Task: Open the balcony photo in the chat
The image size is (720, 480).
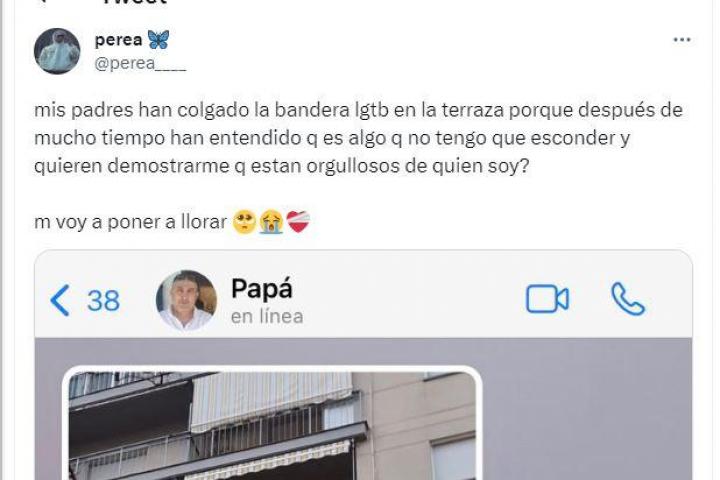Action: pos(272,425)
